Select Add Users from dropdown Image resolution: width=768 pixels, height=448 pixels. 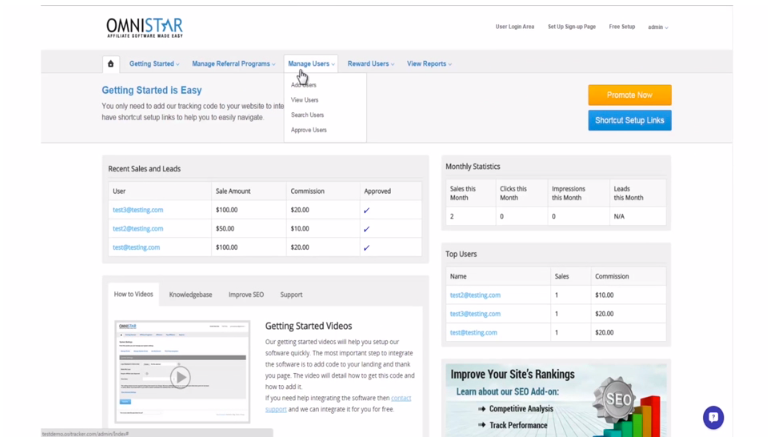click(304, 85)
